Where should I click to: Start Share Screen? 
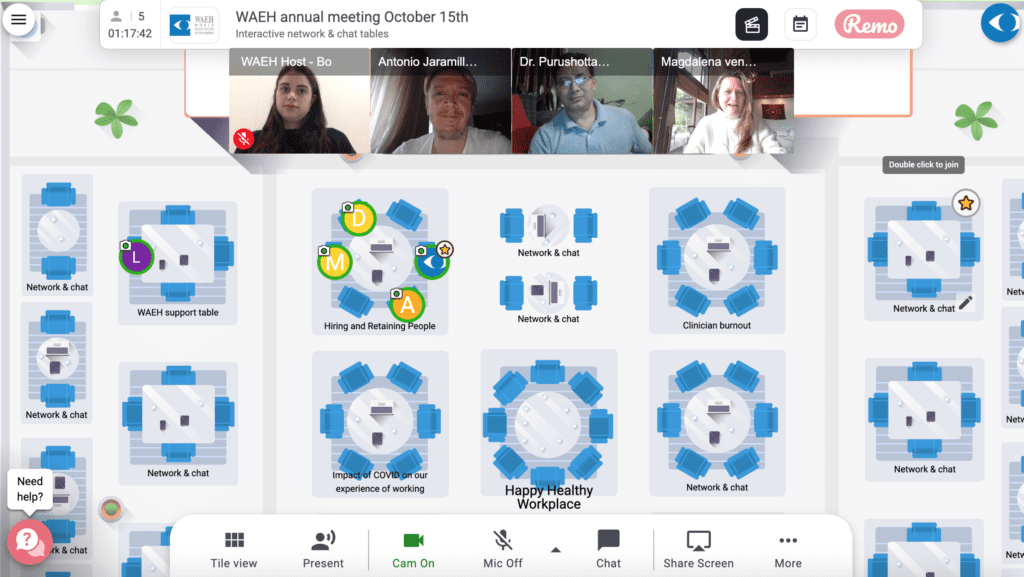(x=698, y=550)
